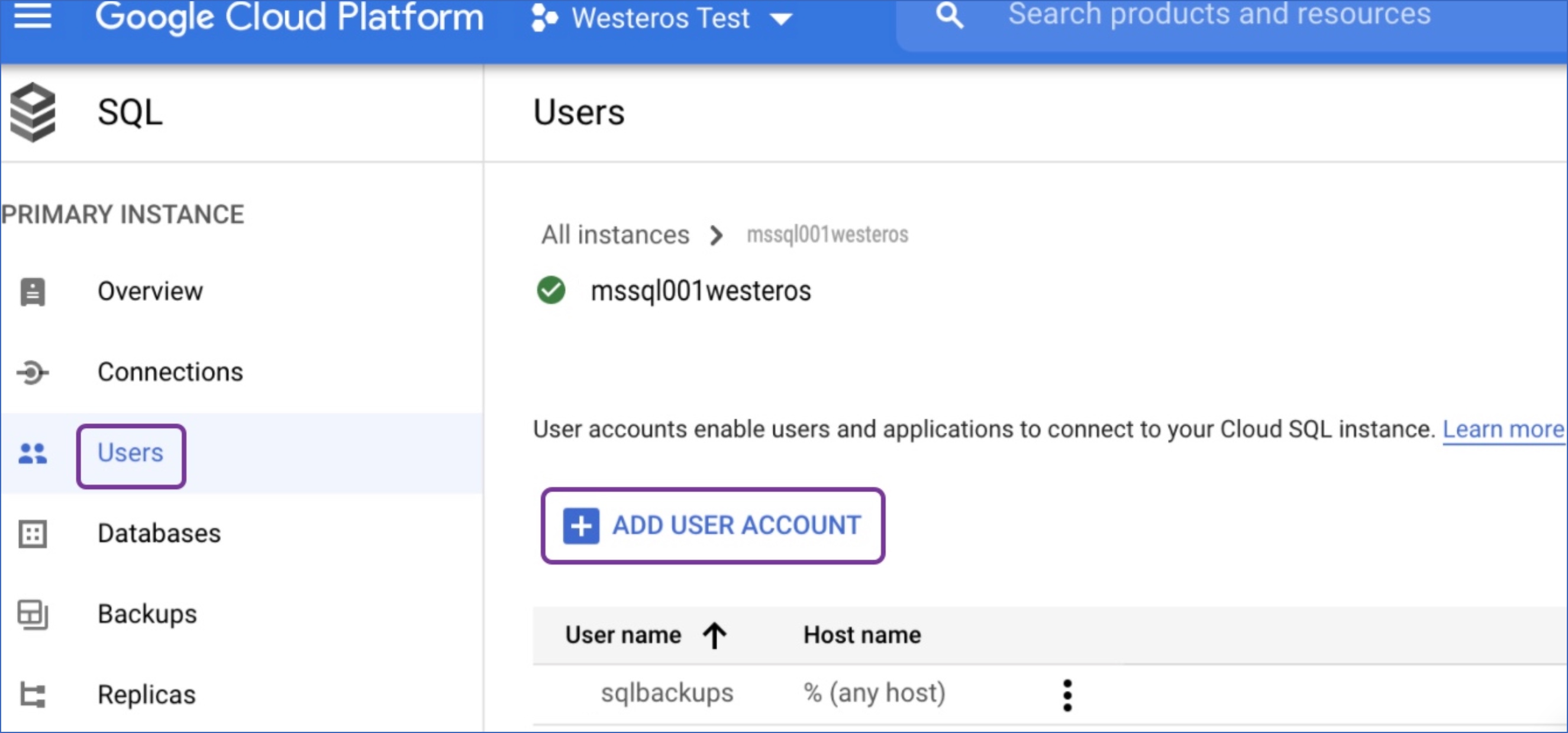The width and height of the screenshot is (1568, 733).
Task: Click the % (any host) cell
Action: [875, 693]
